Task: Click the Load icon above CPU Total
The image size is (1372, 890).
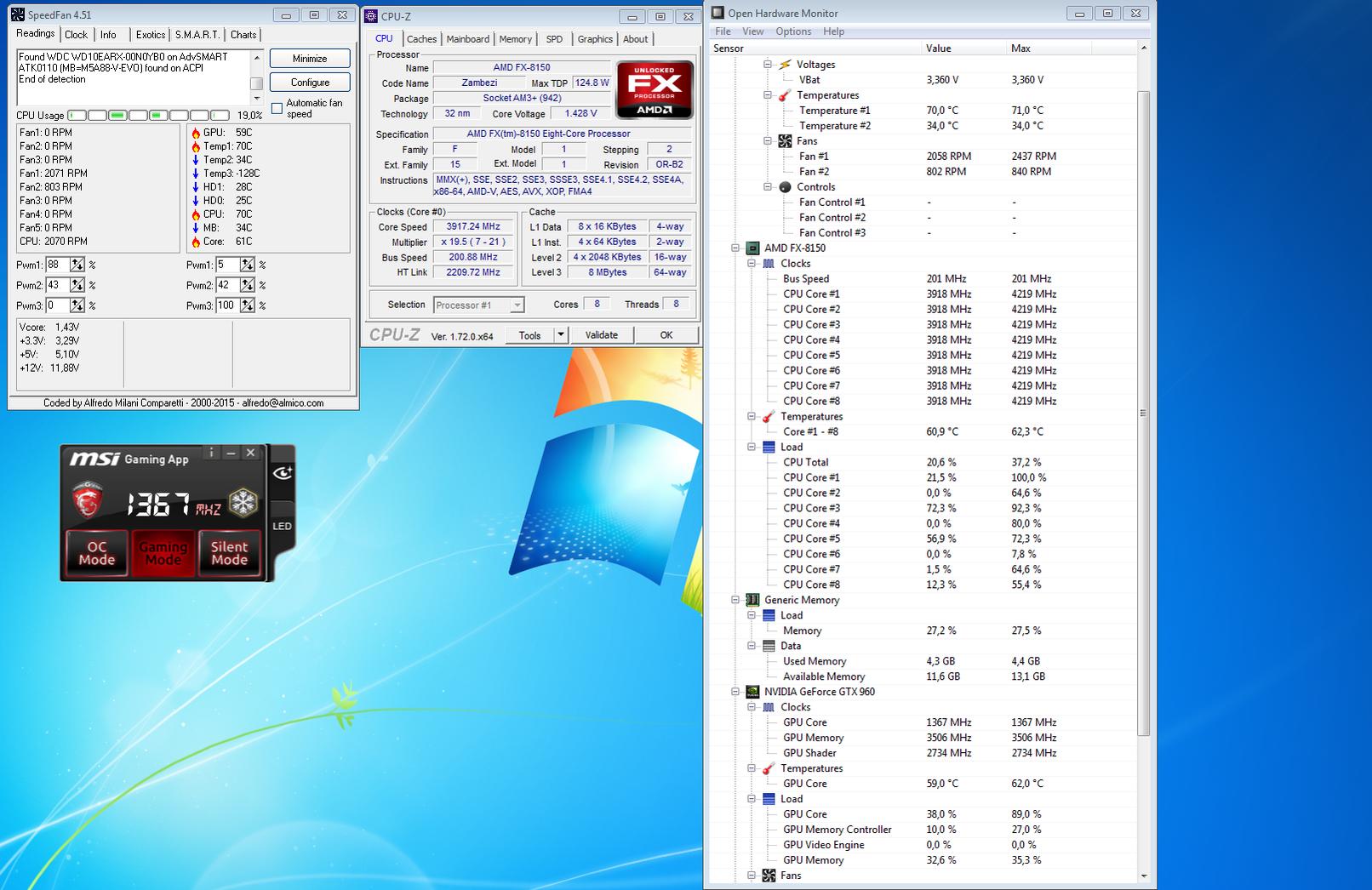Action: pos(769,448)
